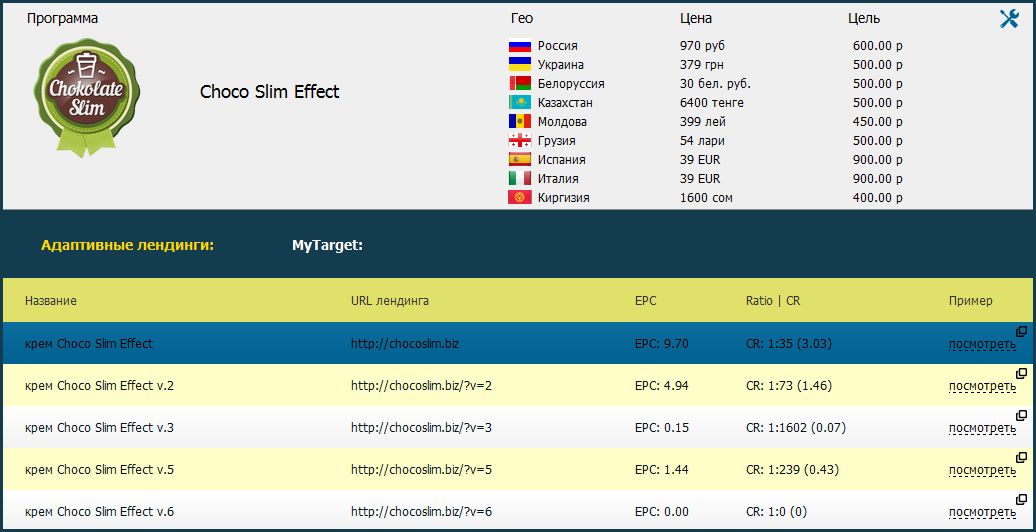Screen dimensions: 1036x532
Task: Click the 970 руб price
Action: pos(702,46)
